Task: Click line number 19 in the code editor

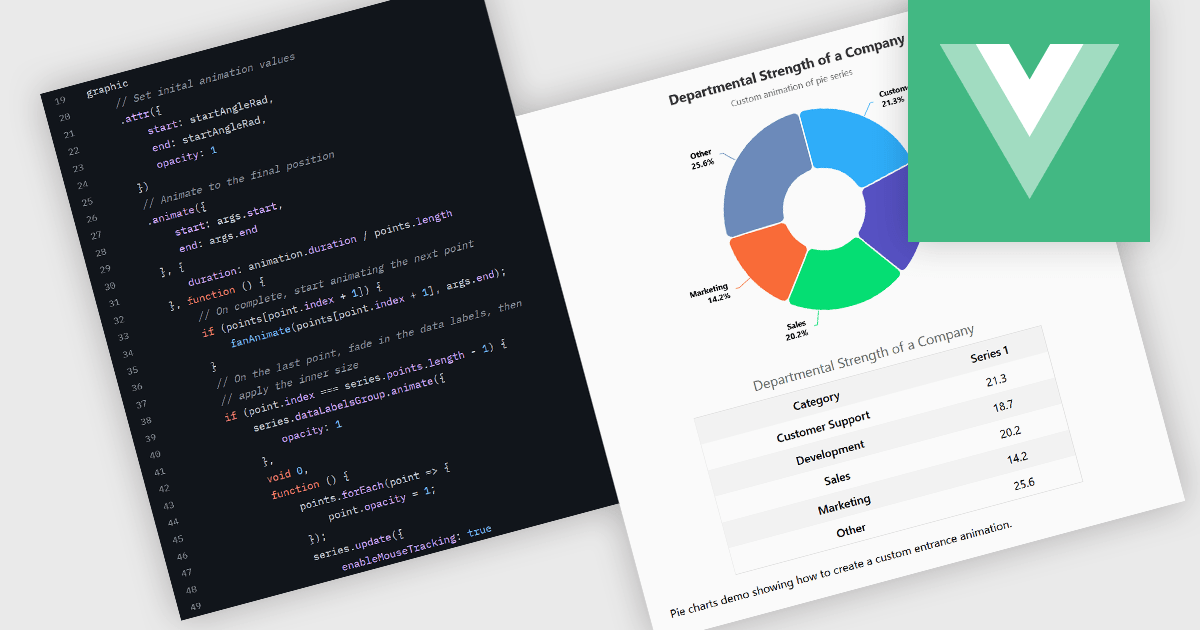Action: (x=58, y=98)
